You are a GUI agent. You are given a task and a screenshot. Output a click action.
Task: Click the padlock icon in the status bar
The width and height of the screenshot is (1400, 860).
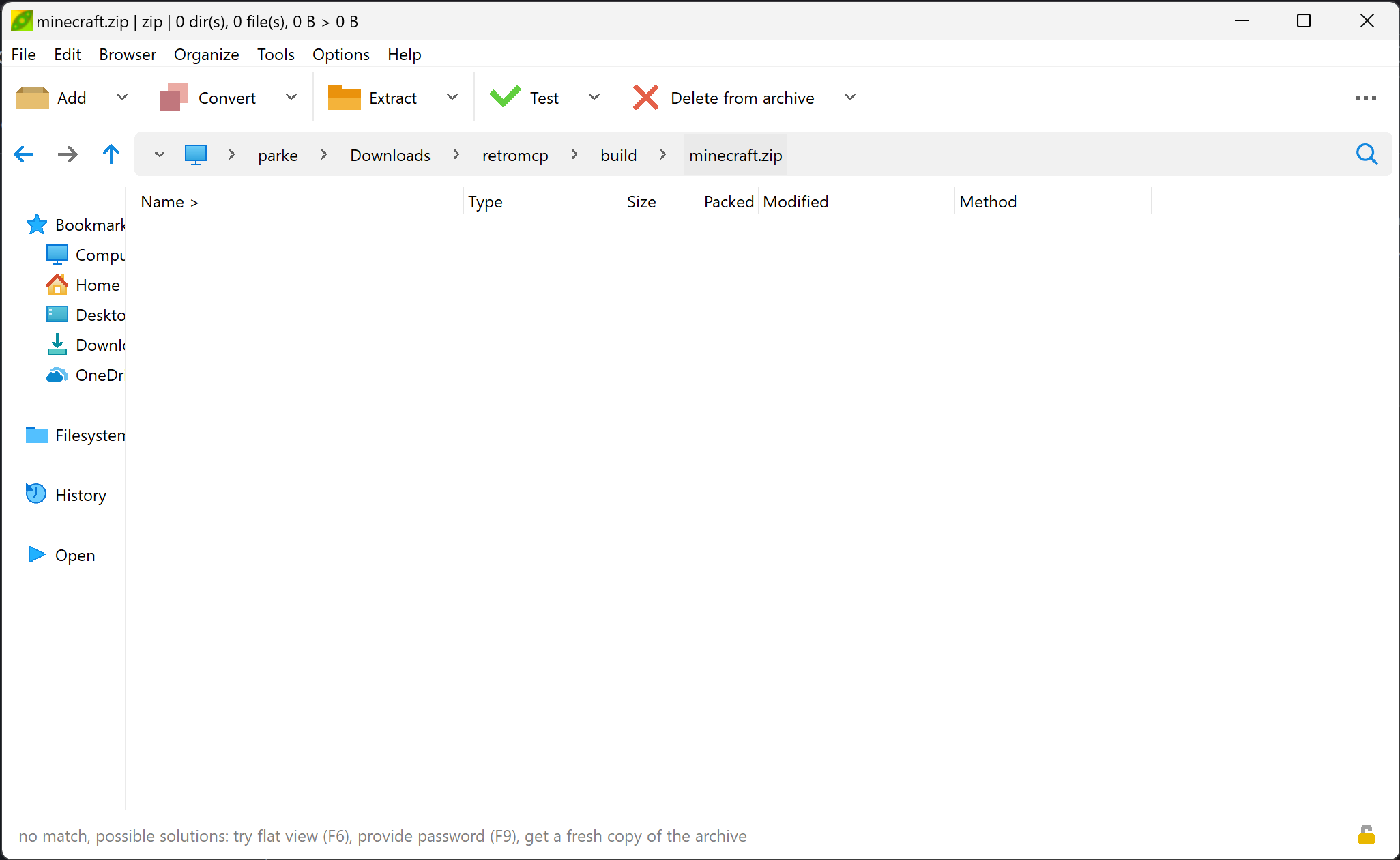[x=1367, y=835]
